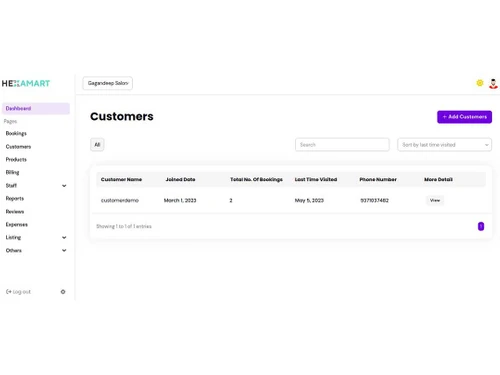Open the Billing page

coord(12,172)
